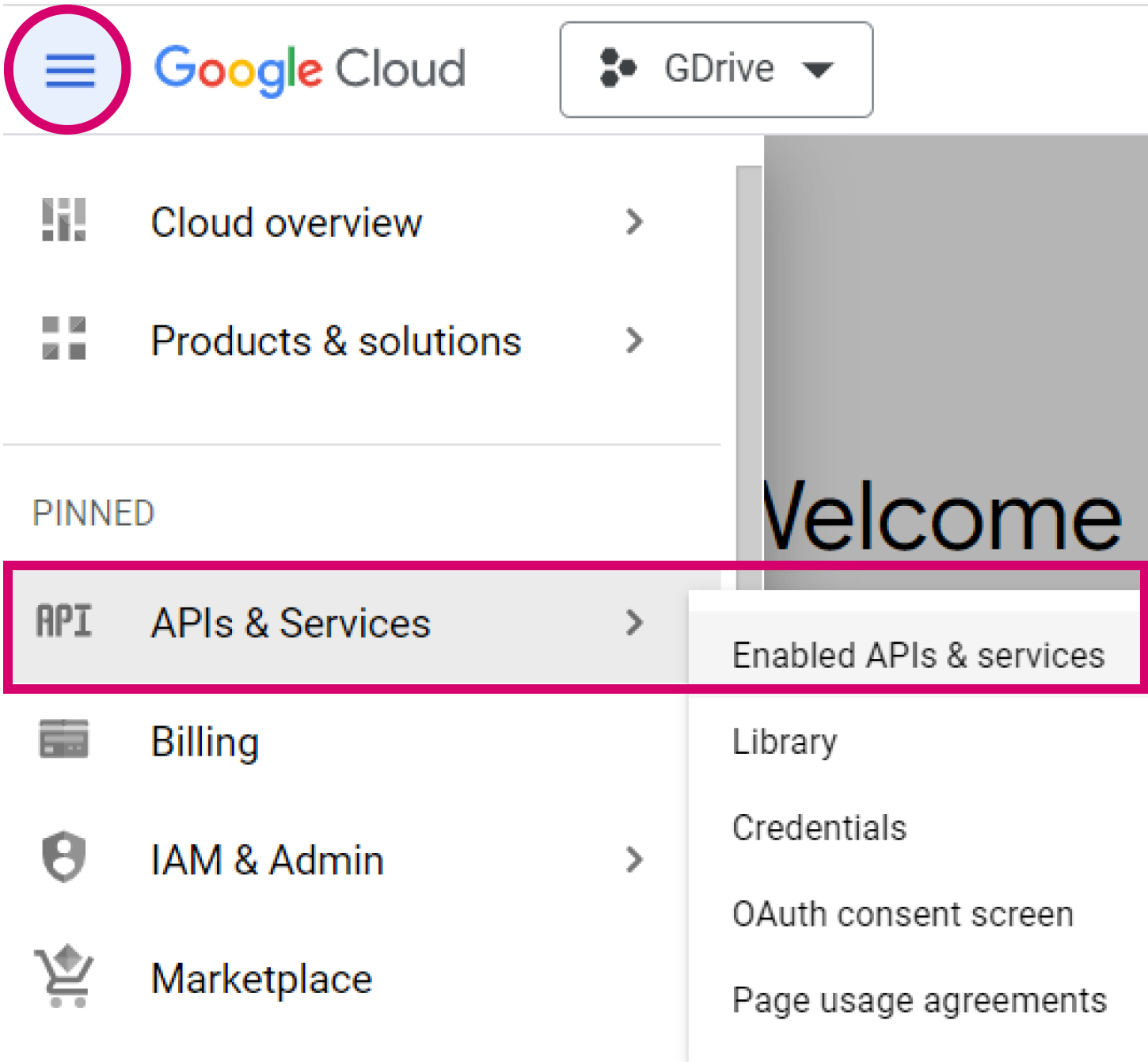Screen dimensions: 1148x1062
Task: Click the API icon beside APIs & Services
Action: [63, 622]
